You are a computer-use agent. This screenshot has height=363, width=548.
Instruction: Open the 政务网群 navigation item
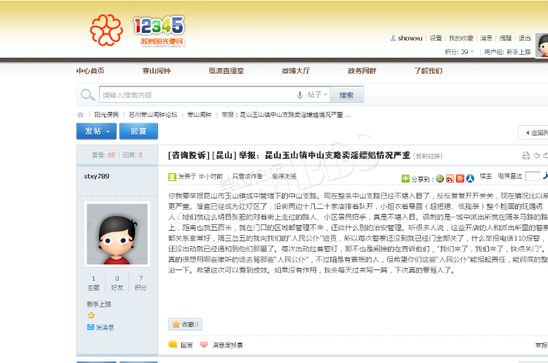(x=362, y=71)
